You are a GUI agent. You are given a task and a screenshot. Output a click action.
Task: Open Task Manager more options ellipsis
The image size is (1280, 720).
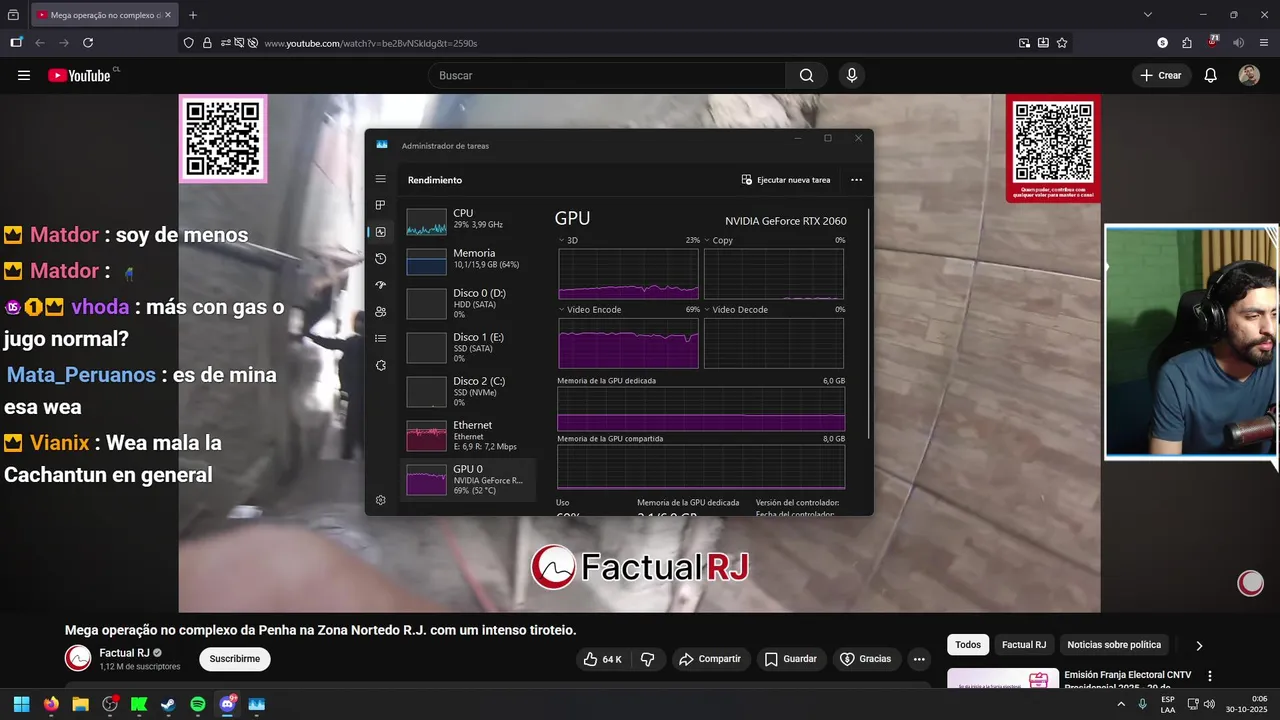tap(856, 180)
